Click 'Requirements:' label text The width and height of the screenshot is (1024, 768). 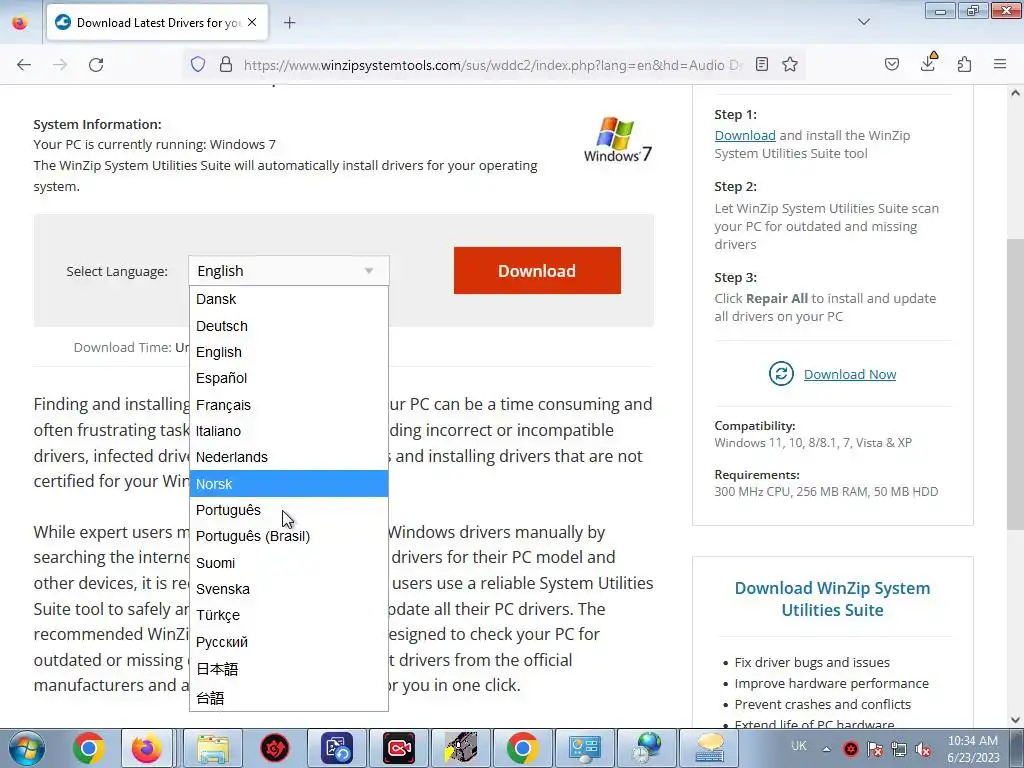click(757, 475)
